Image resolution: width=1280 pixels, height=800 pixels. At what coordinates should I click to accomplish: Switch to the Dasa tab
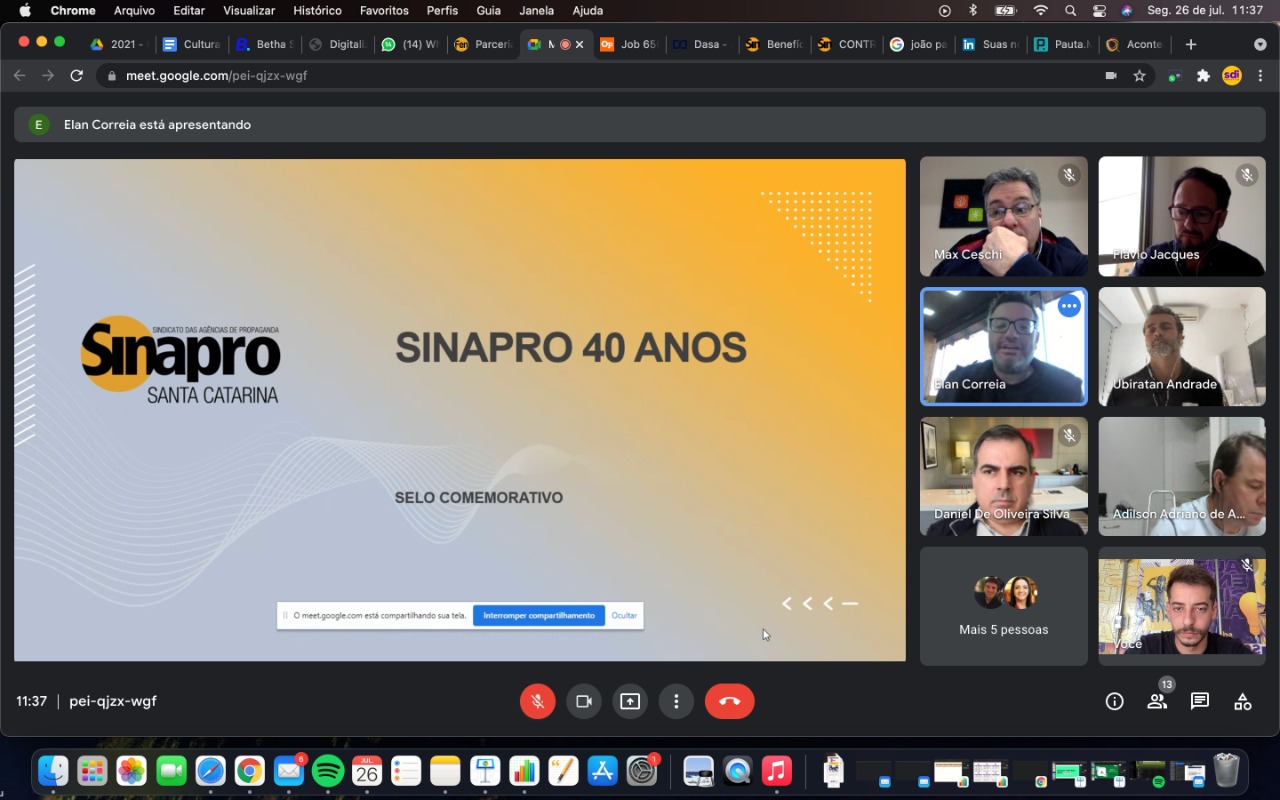coord(701,44)
